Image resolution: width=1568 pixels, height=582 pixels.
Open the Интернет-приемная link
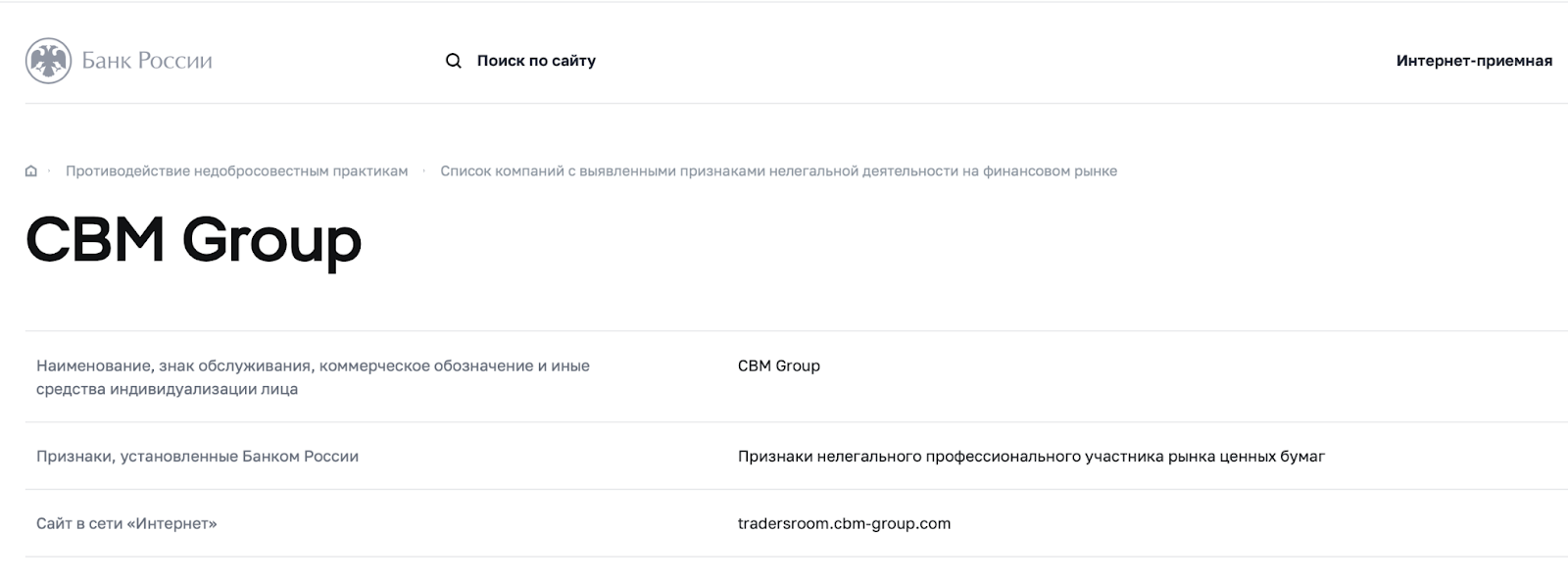tap(1474, 61)
